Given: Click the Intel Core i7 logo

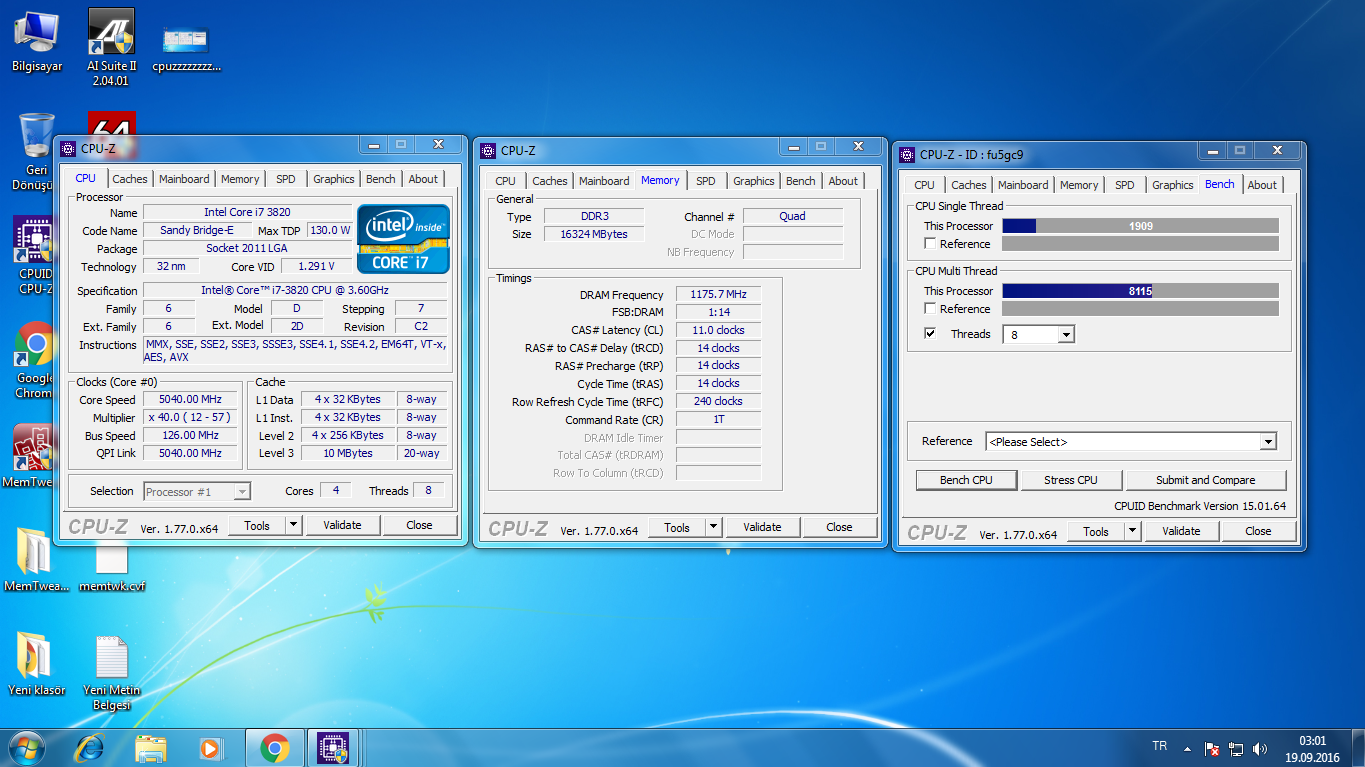Looking at the screenshot, I should click(x=403, y=239).
